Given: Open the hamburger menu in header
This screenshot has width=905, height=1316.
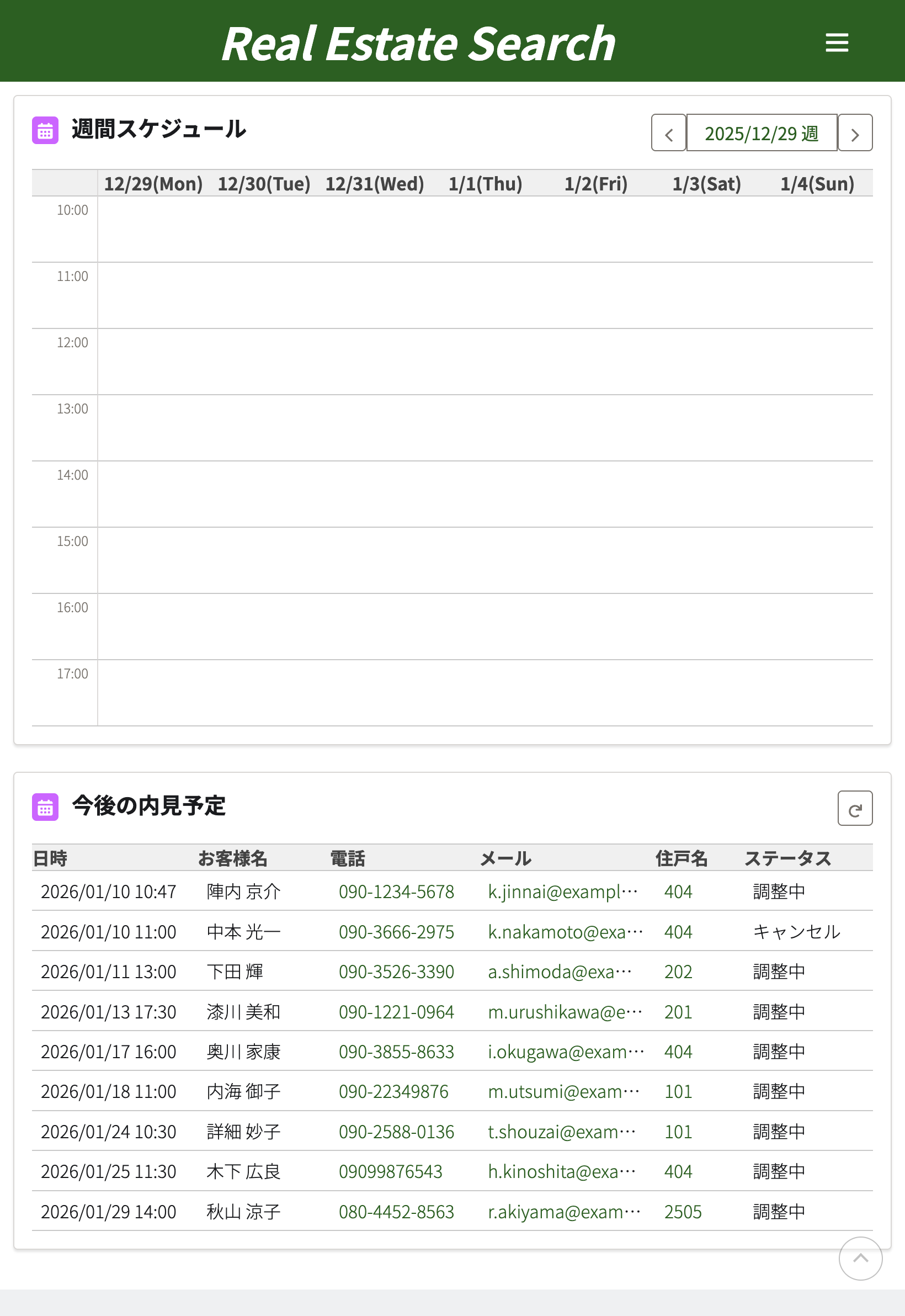Looking at the screenshot, I should coord(837,43).
